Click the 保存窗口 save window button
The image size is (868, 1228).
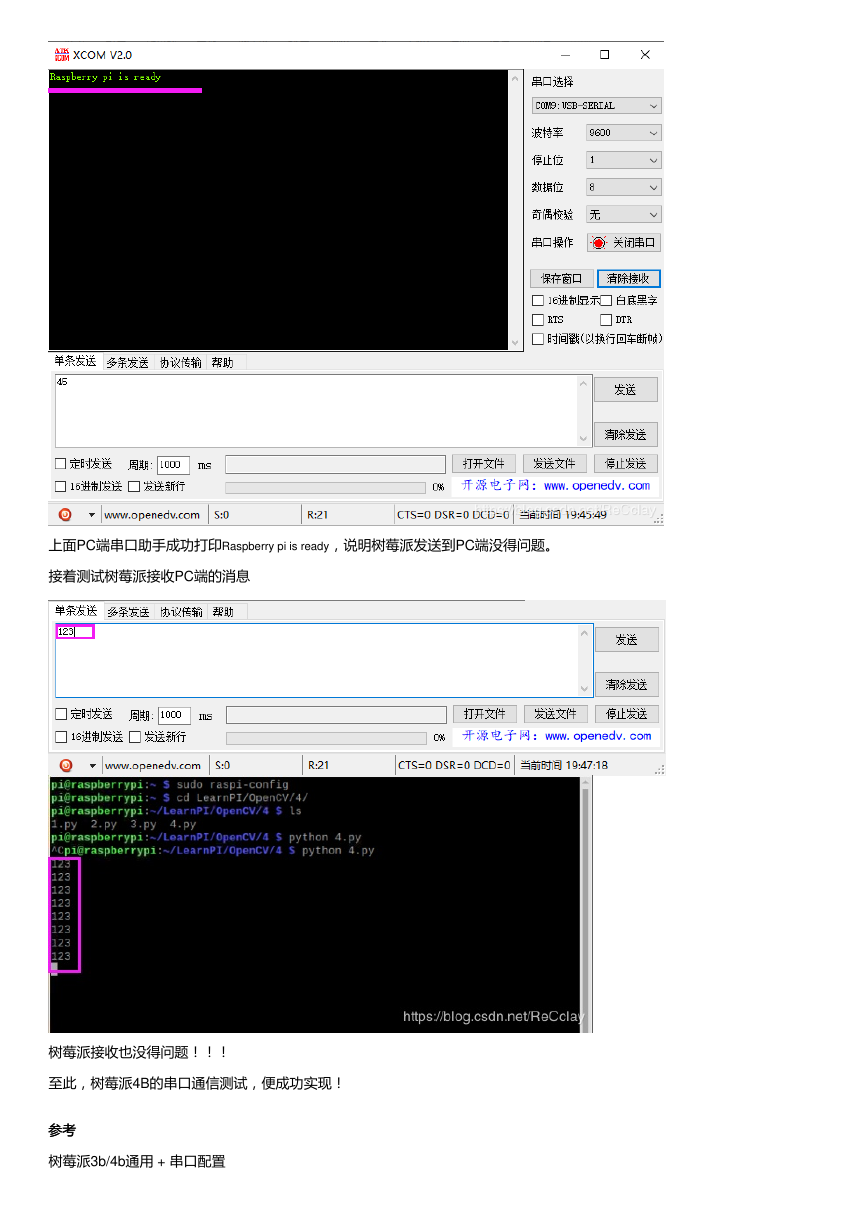(562, 278)
